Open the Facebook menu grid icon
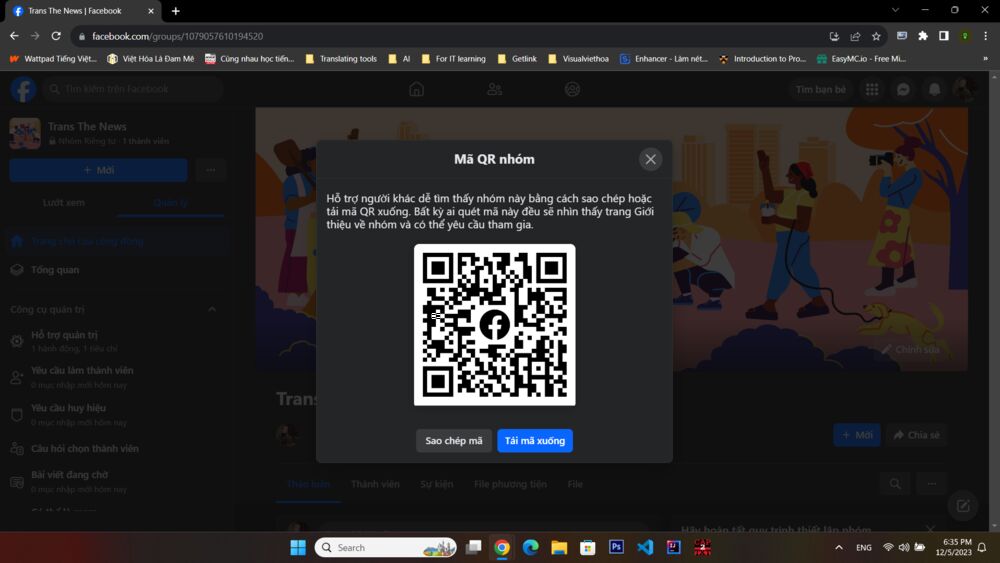 pyautogui.click(x=872, y=89)
